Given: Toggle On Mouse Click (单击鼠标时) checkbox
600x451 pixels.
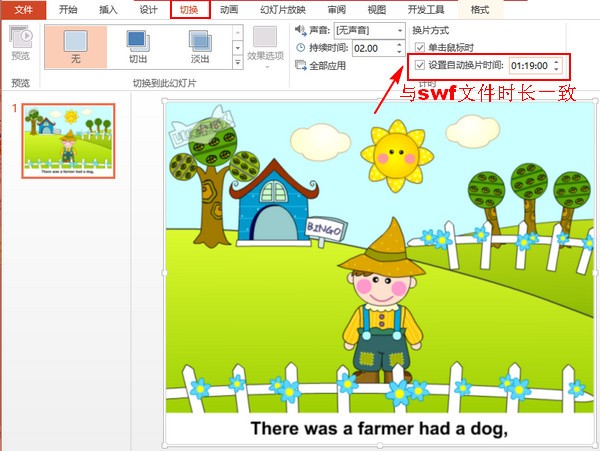Looking at the screenshot, I should coord(420,47).
